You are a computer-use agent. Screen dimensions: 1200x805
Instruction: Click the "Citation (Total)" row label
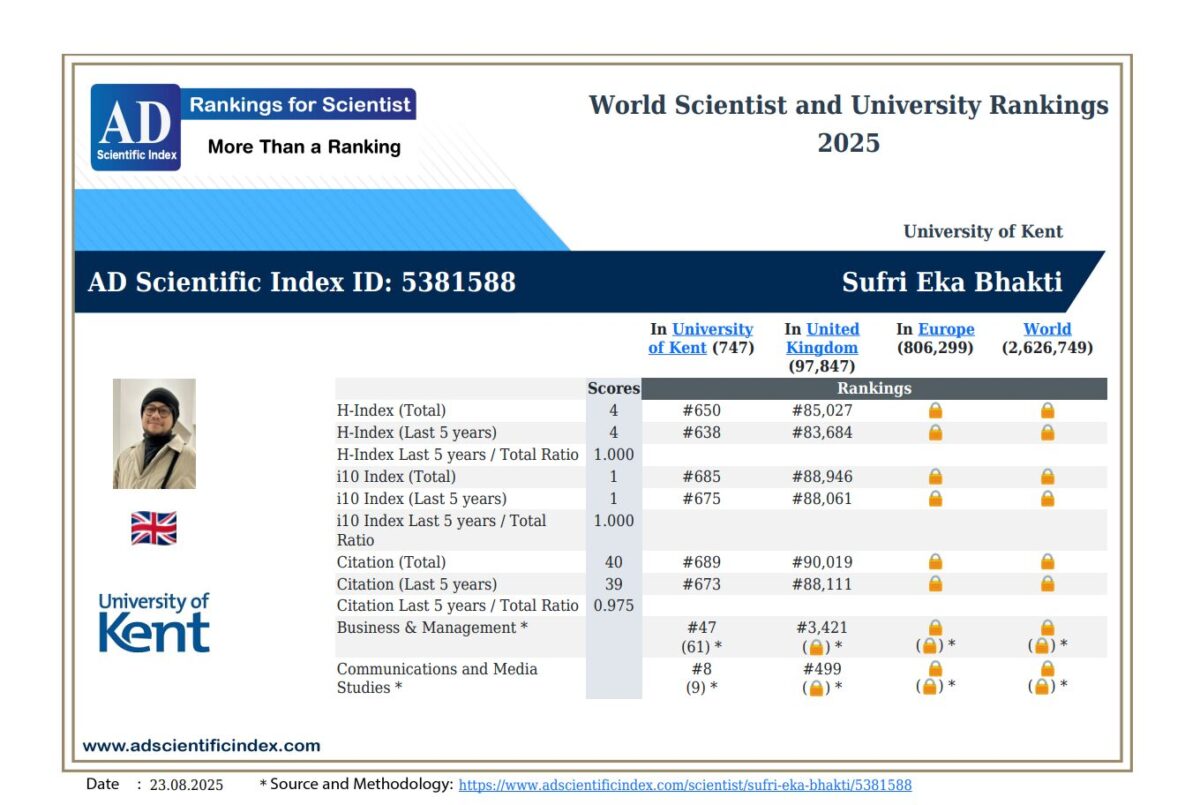coord(391,562)
